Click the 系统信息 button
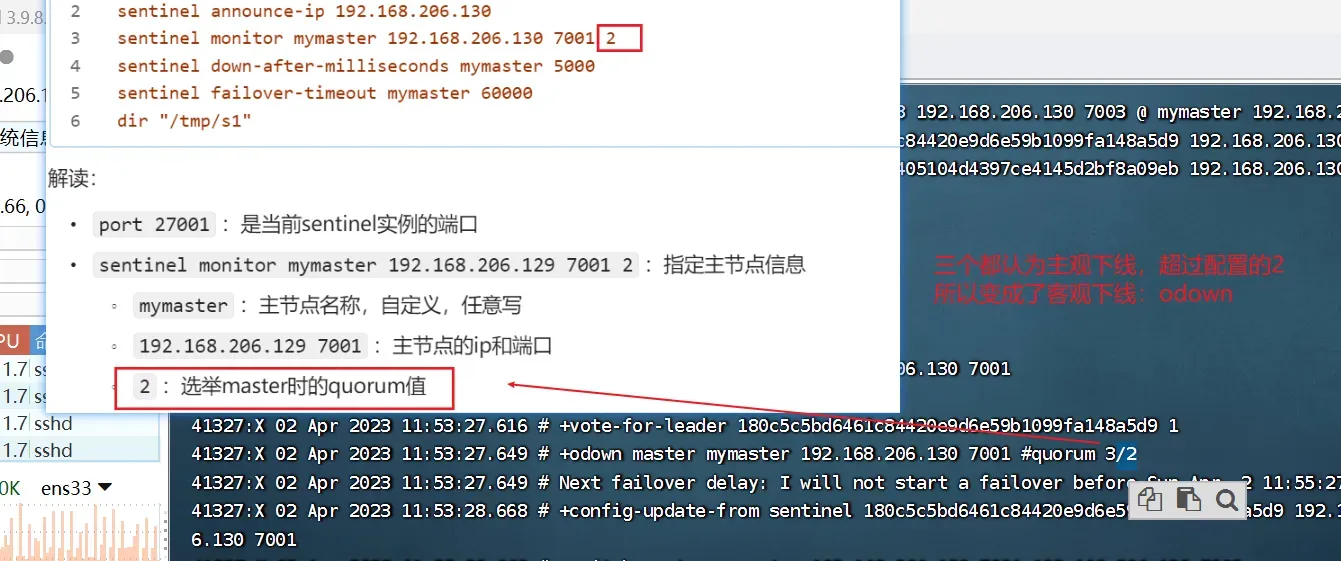 pos(23,137)
